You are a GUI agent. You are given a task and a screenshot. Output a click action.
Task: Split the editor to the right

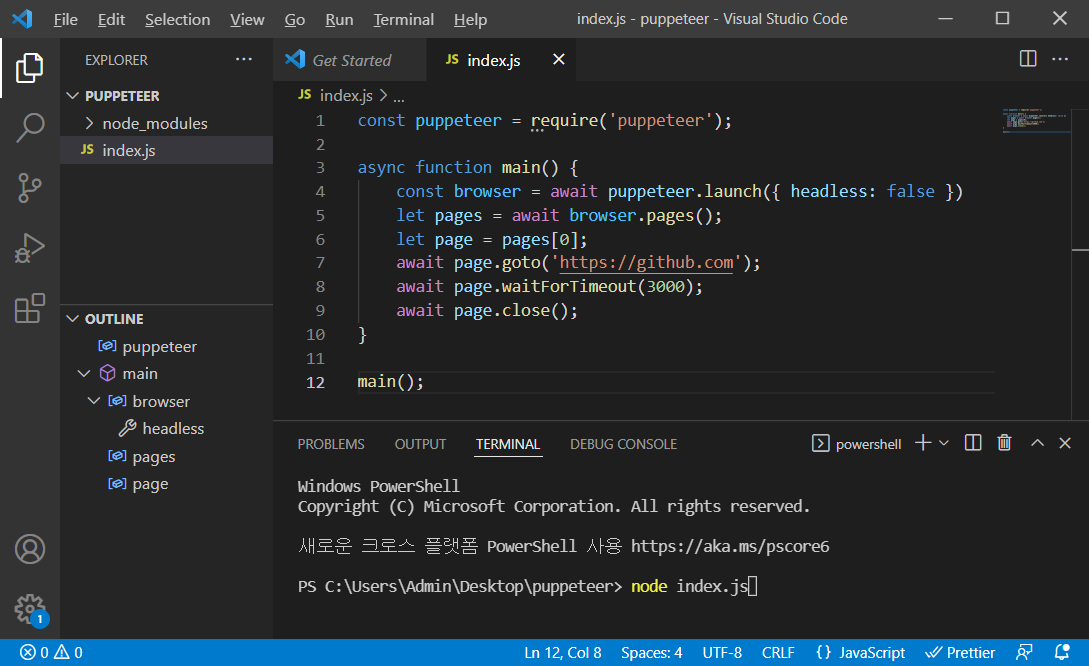click(x=1028, y=59)
